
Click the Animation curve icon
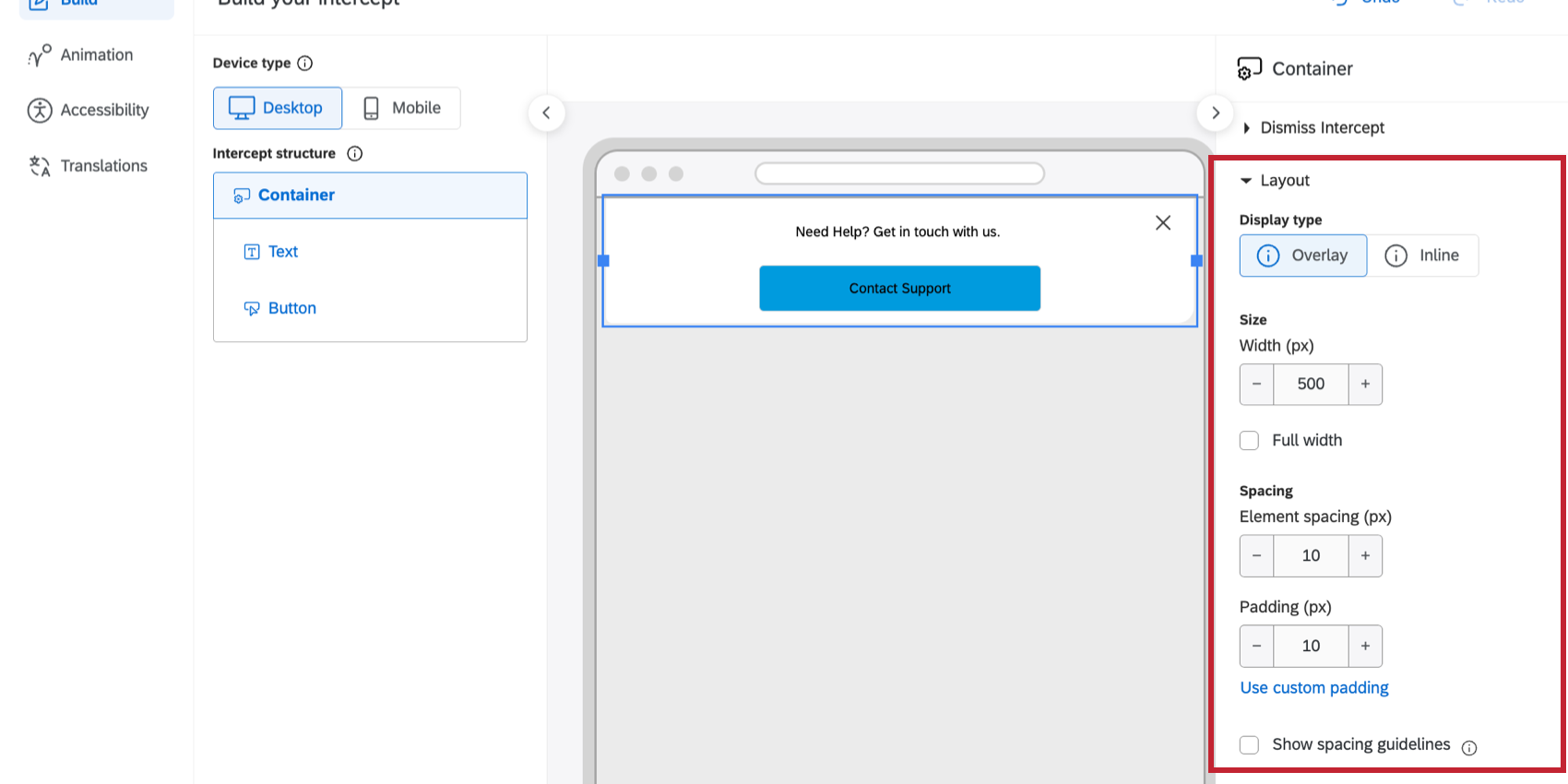(x=40, y=55)
